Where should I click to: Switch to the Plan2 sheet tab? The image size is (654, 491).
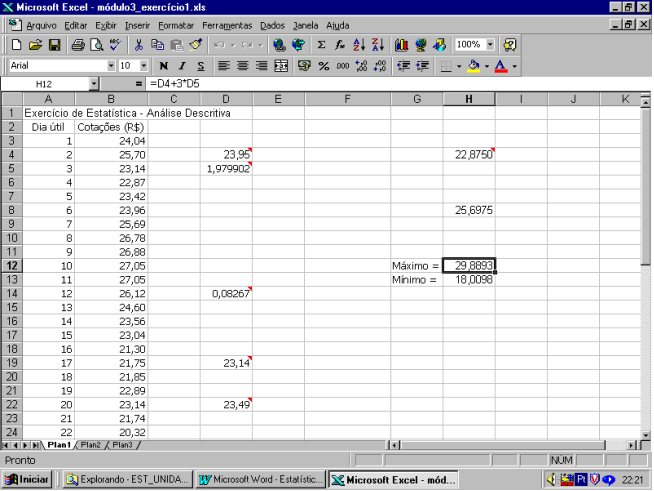[x=91, y=444]
